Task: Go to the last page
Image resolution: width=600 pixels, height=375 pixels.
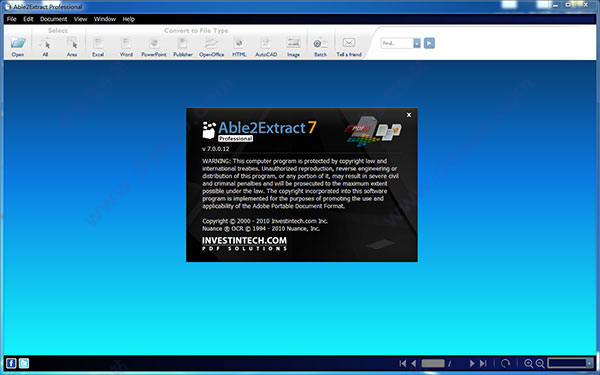Action: tap(483, 363)
